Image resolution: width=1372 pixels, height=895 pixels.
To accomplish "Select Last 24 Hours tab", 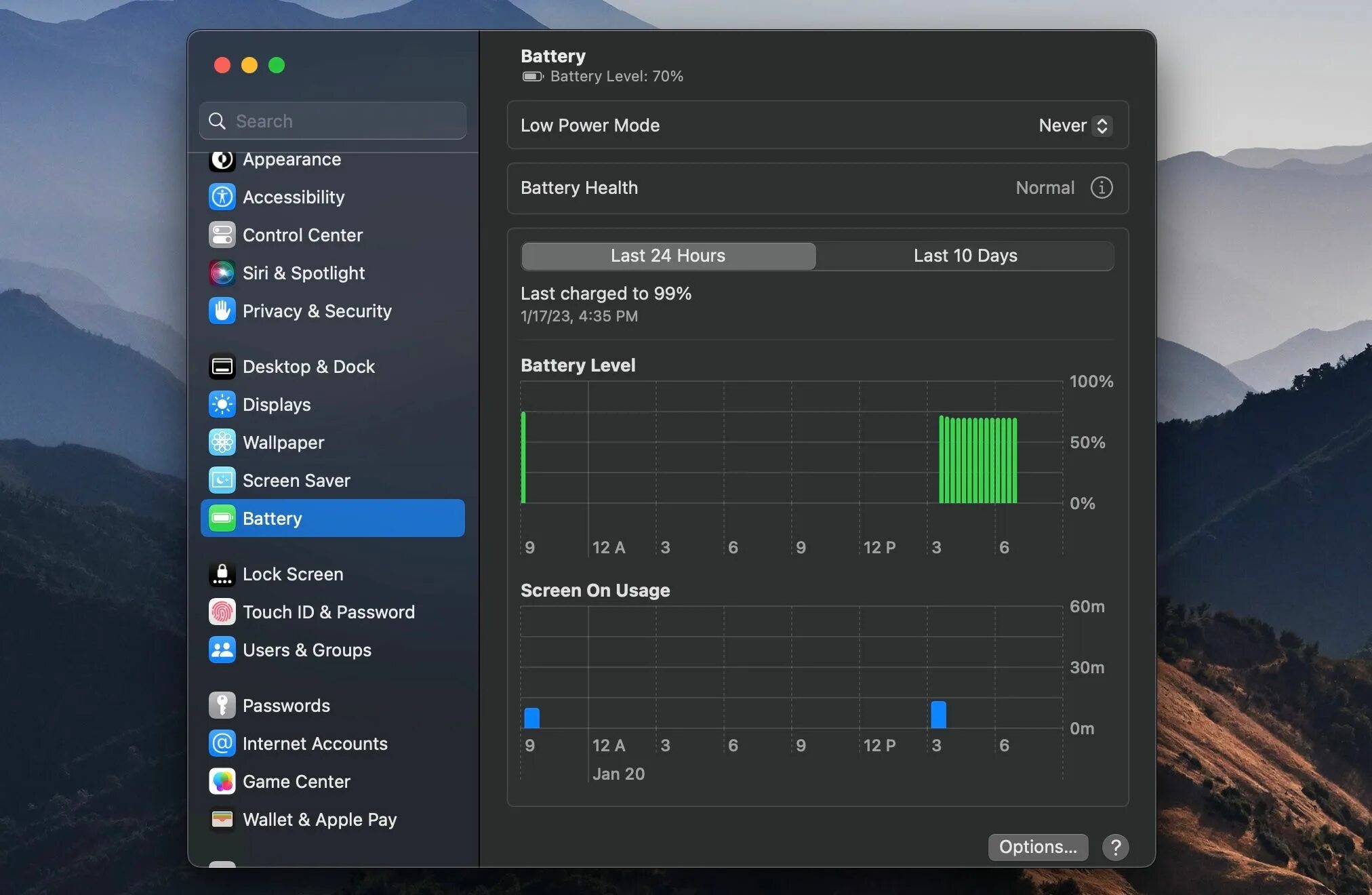I will (668, 256).
